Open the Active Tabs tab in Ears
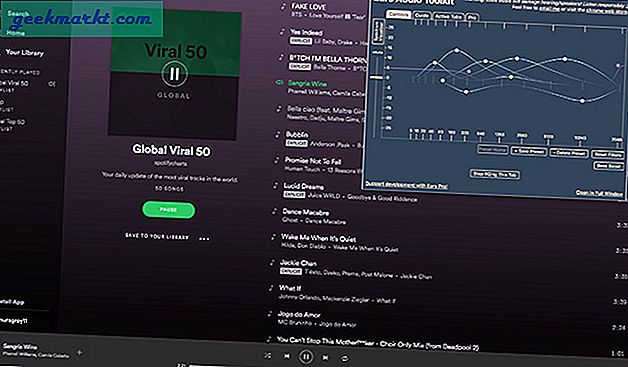This screenshot has height=367, width=628. (448, 16)
